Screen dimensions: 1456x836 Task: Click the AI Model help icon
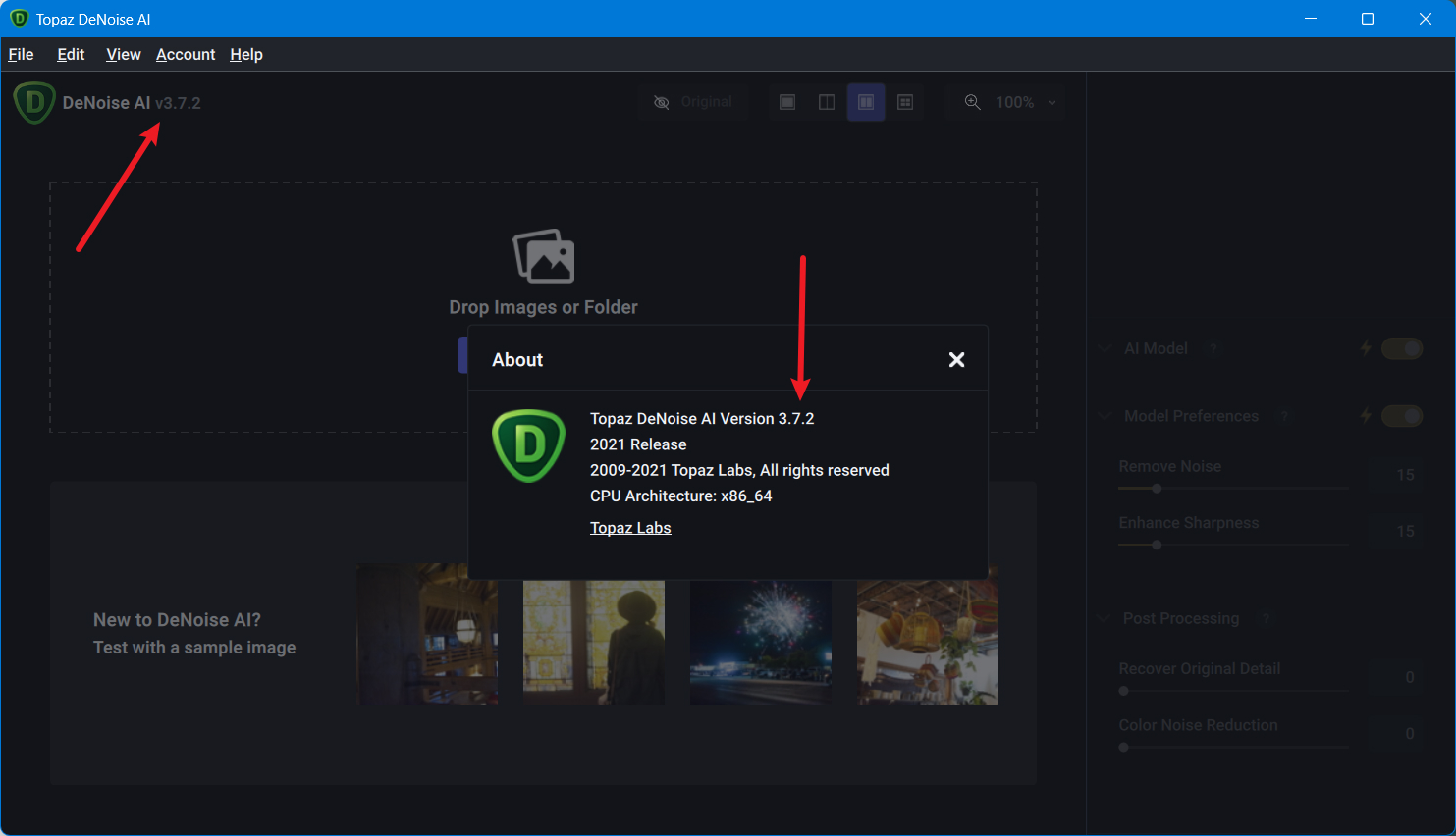(1213, 348)
